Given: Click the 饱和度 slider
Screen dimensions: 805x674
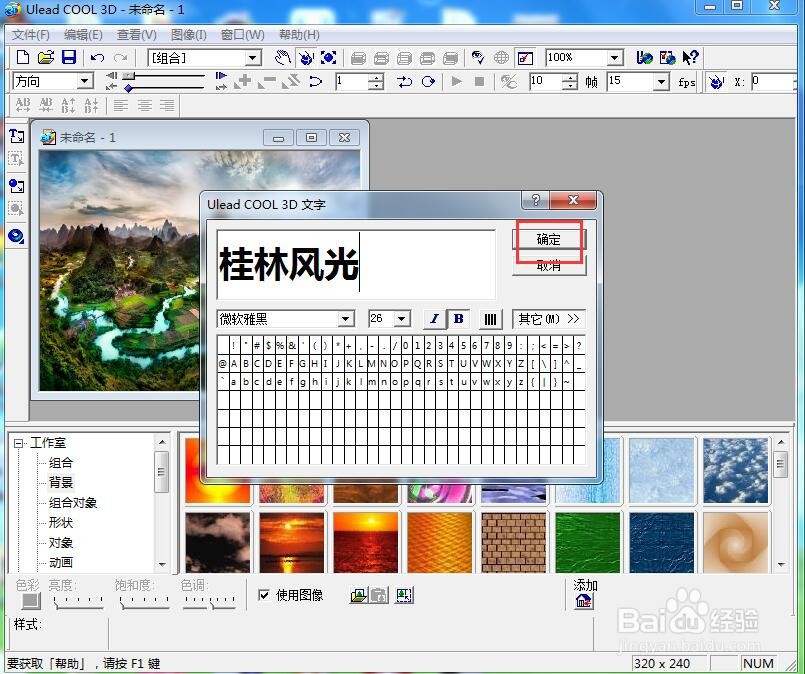Looking at the screenshot, I should [x=144, y=602].
